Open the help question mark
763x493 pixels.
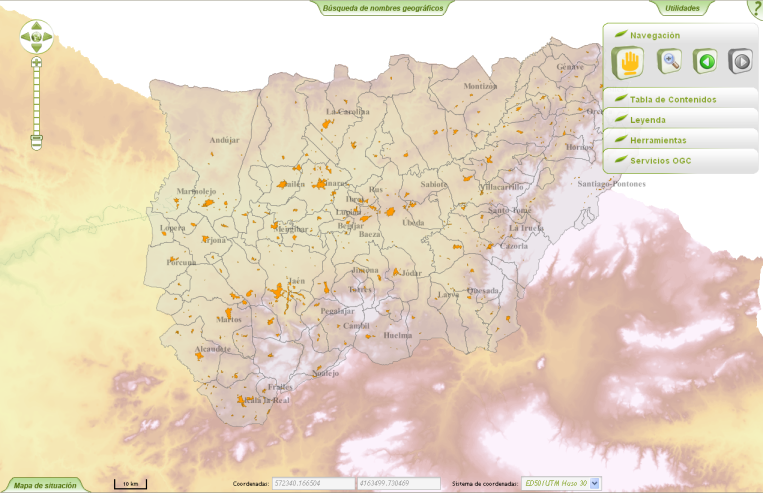[x=756, y=8]
